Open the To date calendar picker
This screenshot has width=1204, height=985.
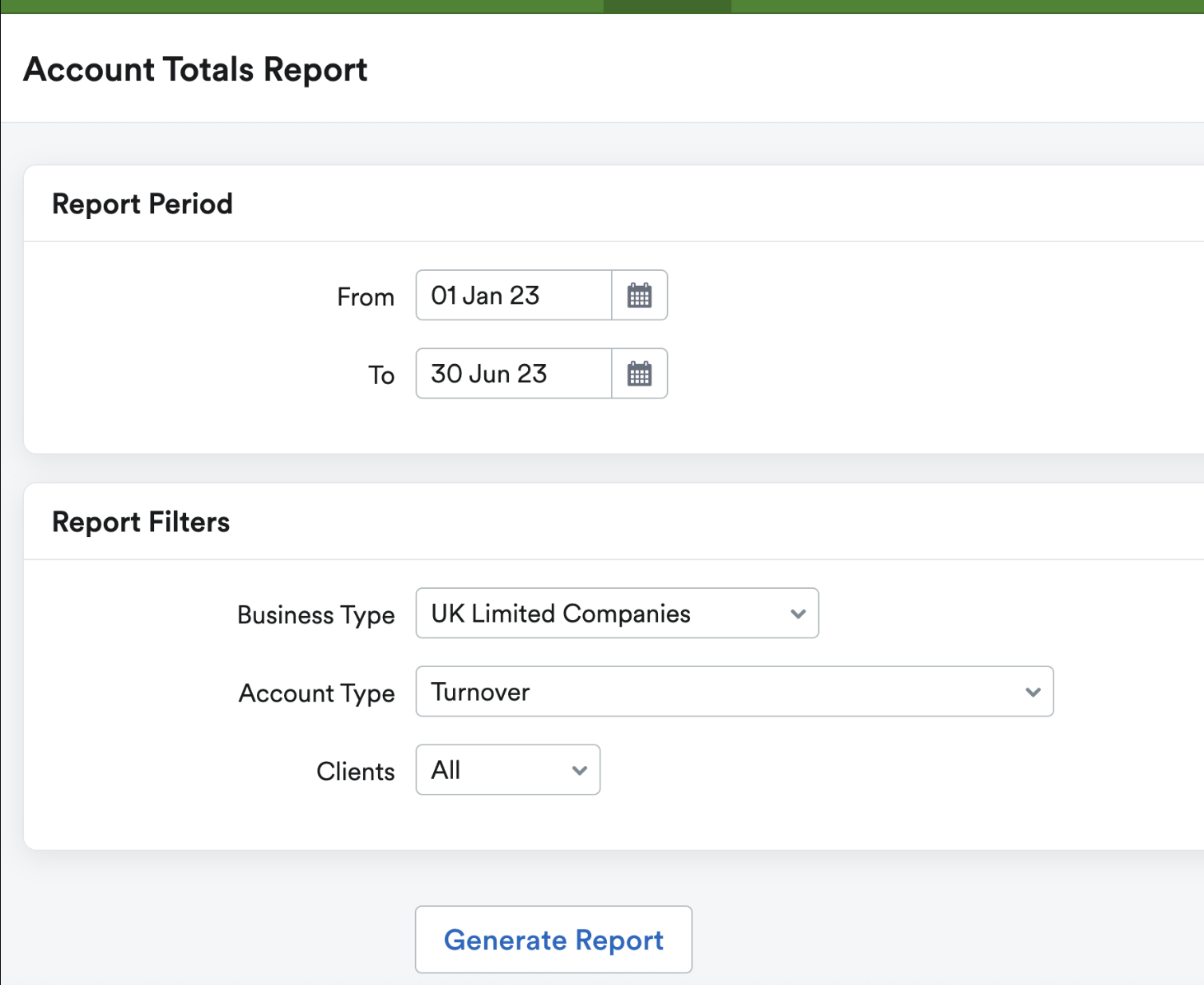[640, 374]
